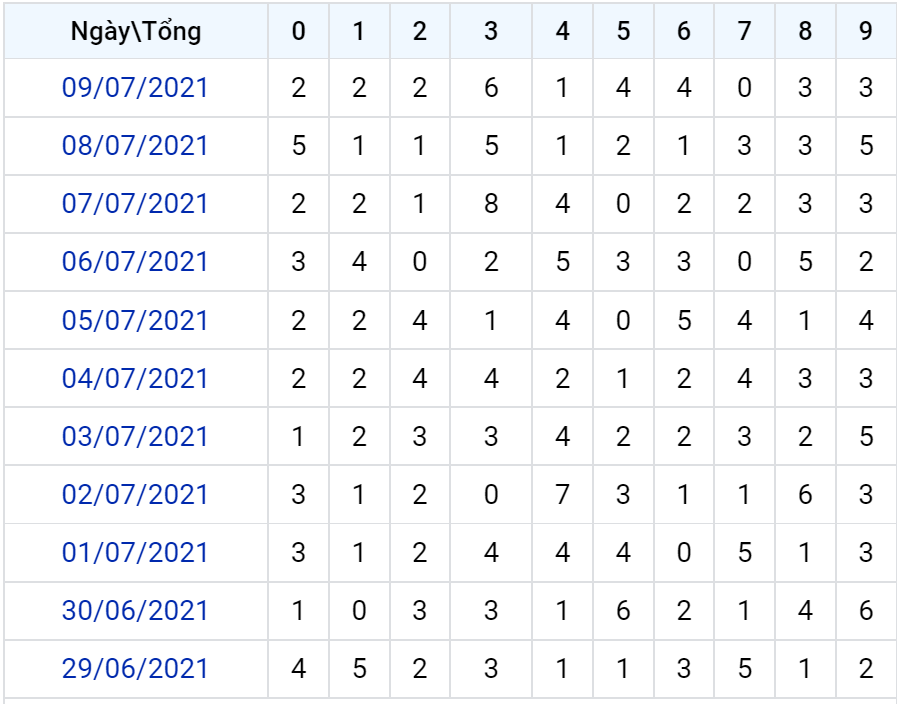The image size is (901, 704).
Task: Open the 30/06/2021 date link
Action: (x=135, y=611)
